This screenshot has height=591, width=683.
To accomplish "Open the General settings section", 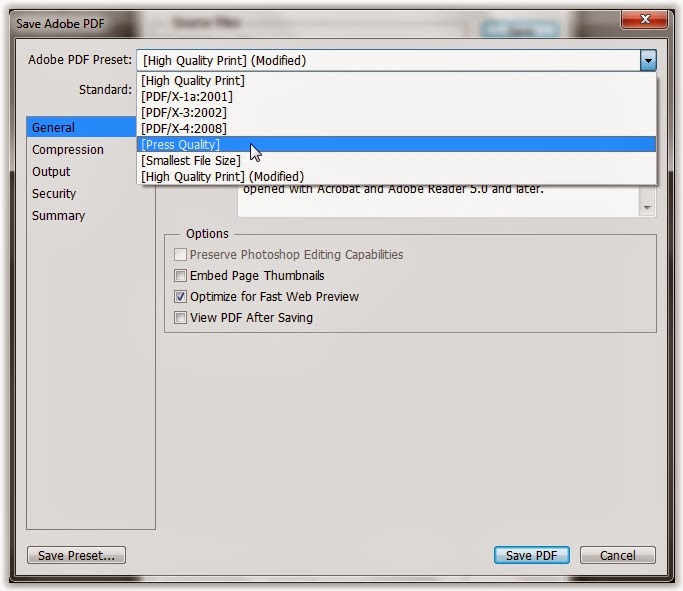I will (81, 127).
